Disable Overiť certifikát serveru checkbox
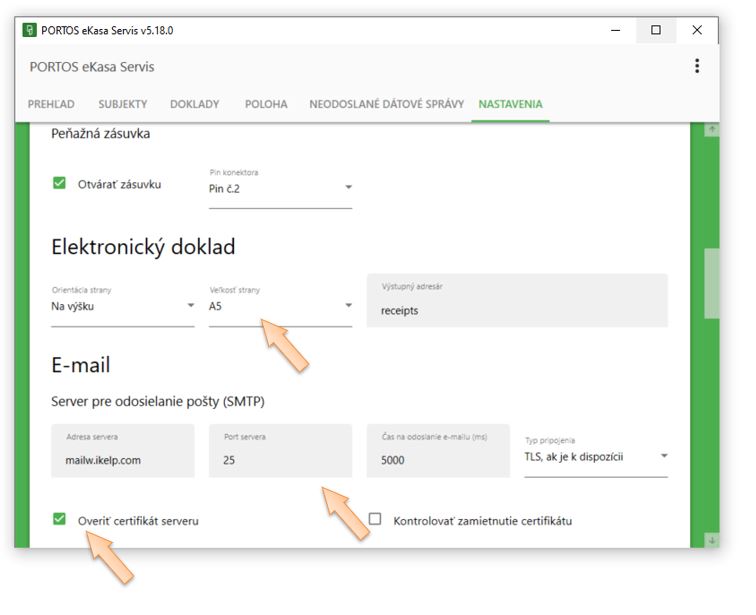The image size is (756, 615). coord(59,520)
